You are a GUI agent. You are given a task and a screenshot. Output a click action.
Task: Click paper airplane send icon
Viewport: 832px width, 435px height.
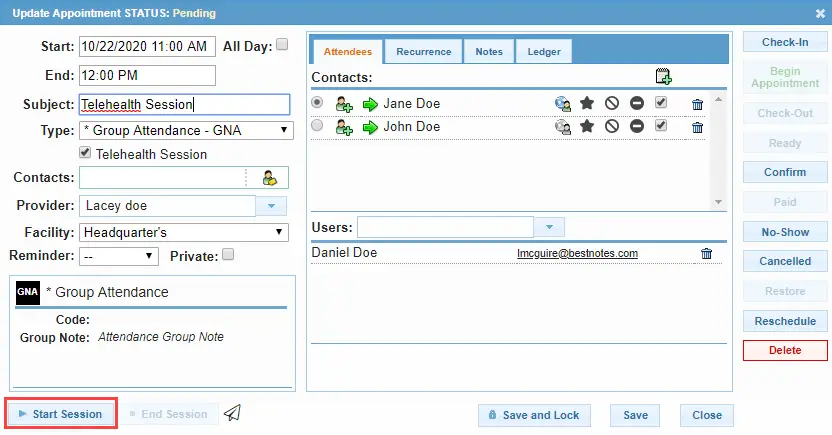click(232, 413)
